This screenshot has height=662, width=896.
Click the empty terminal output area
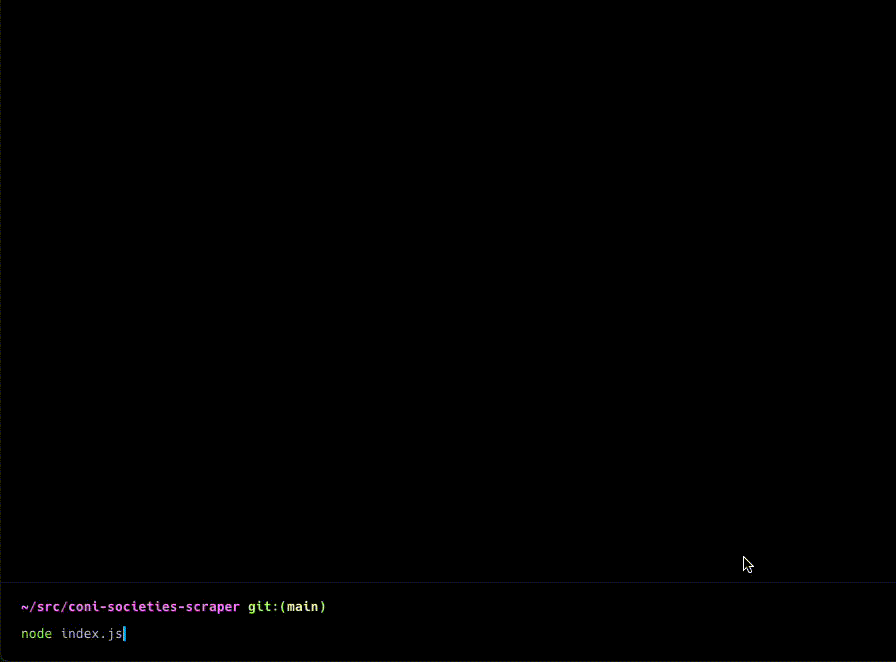point(448,290)
